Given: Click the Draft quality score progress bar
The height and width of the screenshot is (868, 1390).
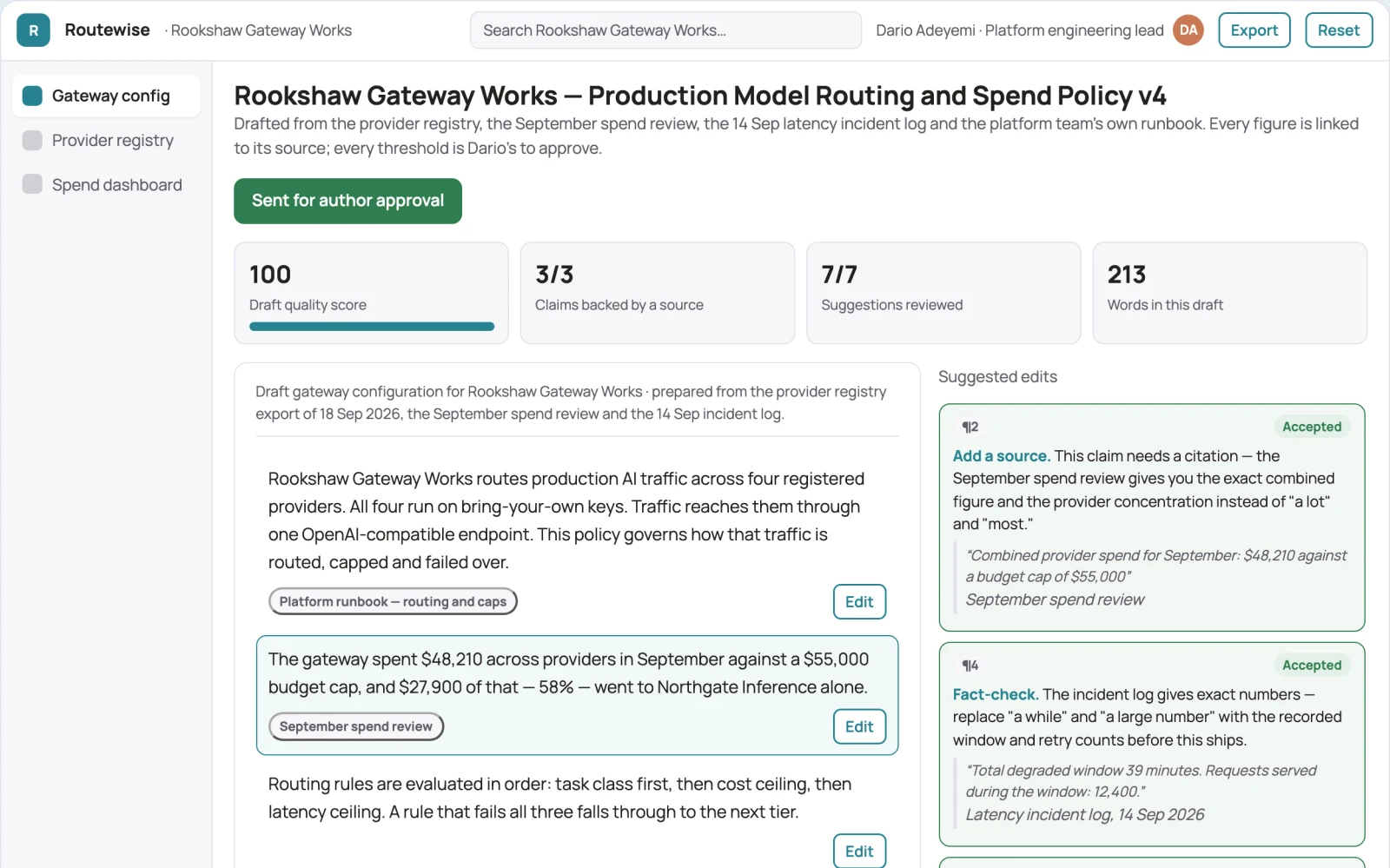Looking at the screenshot, I should (x=372, y=327).
